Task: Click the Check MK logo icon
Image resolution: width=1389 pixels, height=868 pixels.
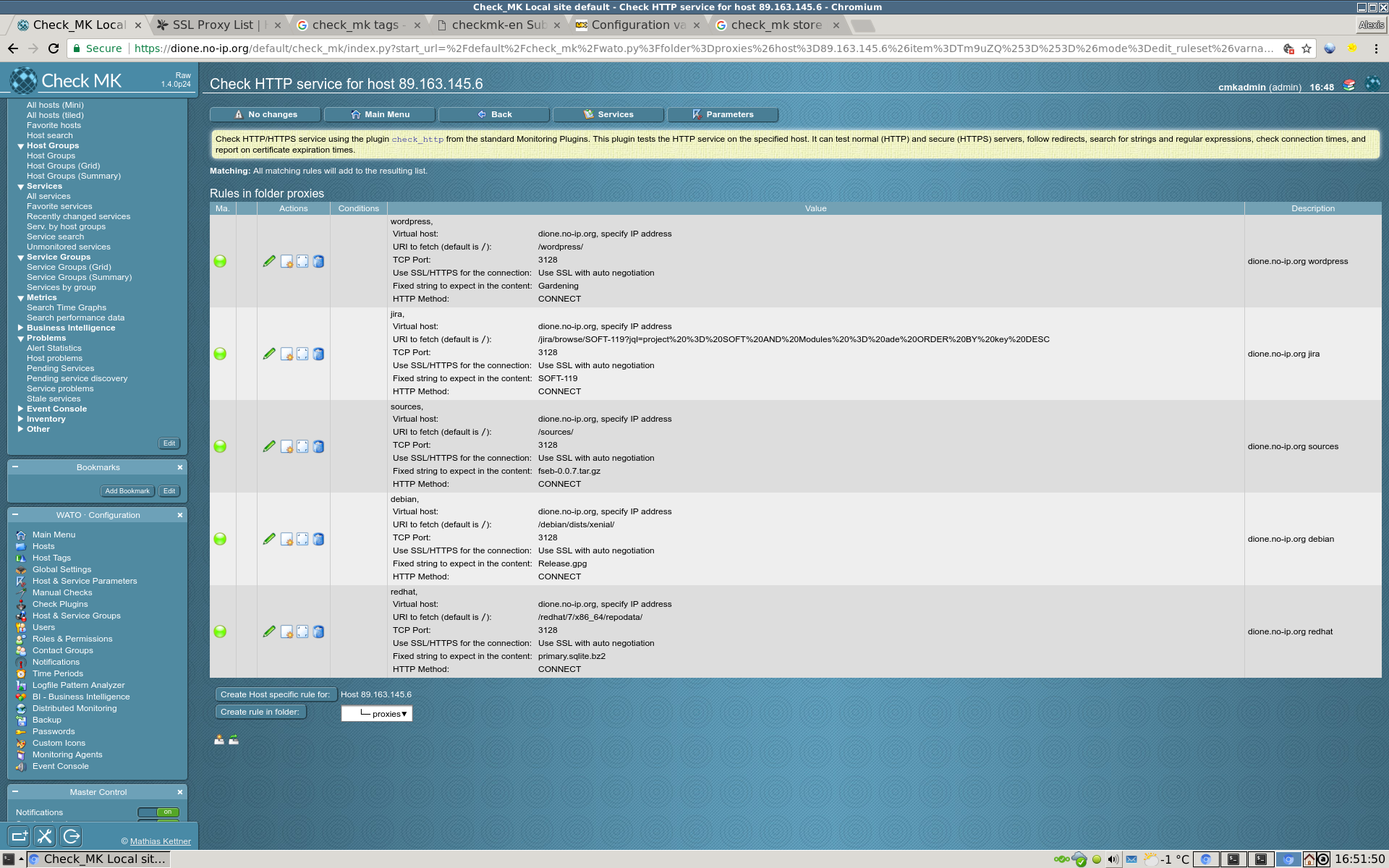Action: 23,80
